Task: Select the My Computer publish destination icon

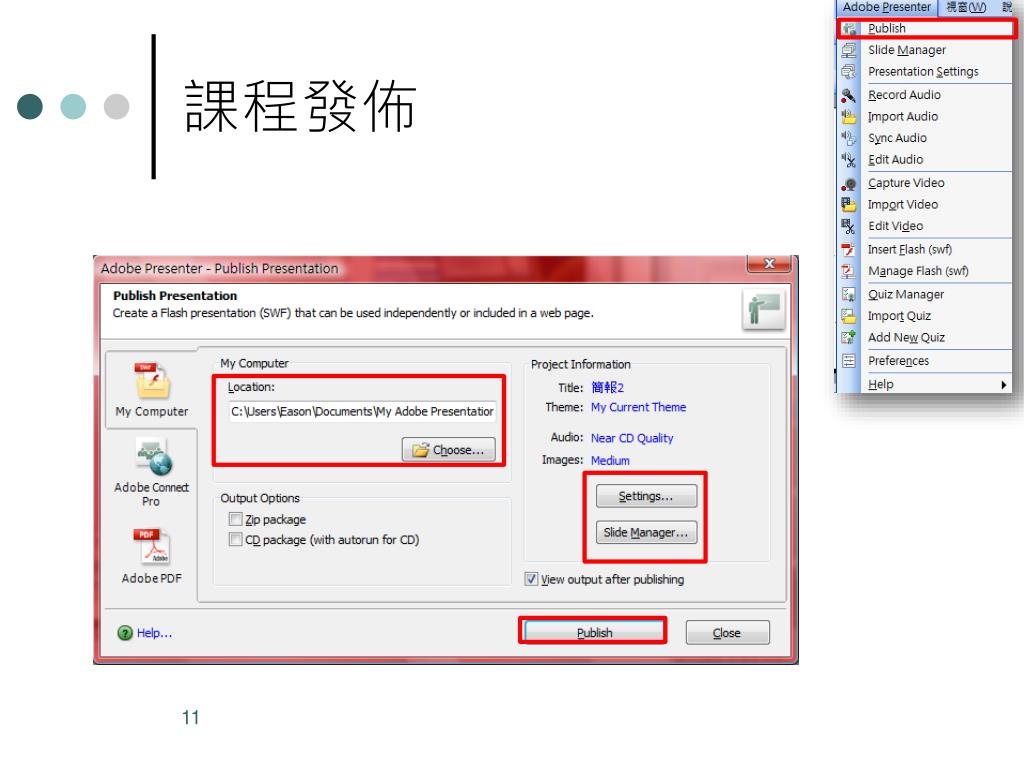Action: [152, 381]
